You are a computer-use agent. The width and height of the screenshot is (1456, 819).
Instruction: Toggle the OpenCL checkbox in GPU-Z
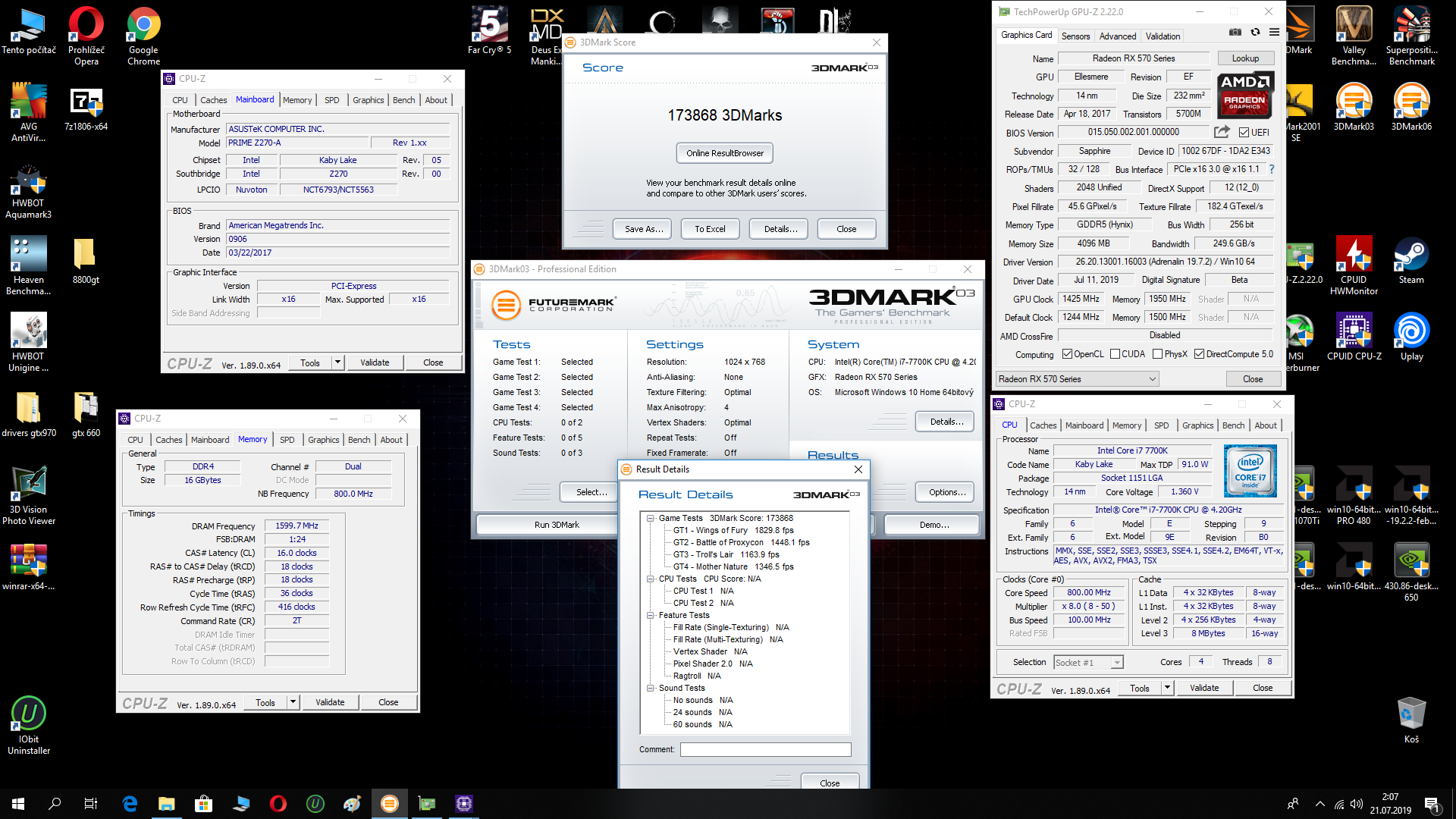point(1067,354)
